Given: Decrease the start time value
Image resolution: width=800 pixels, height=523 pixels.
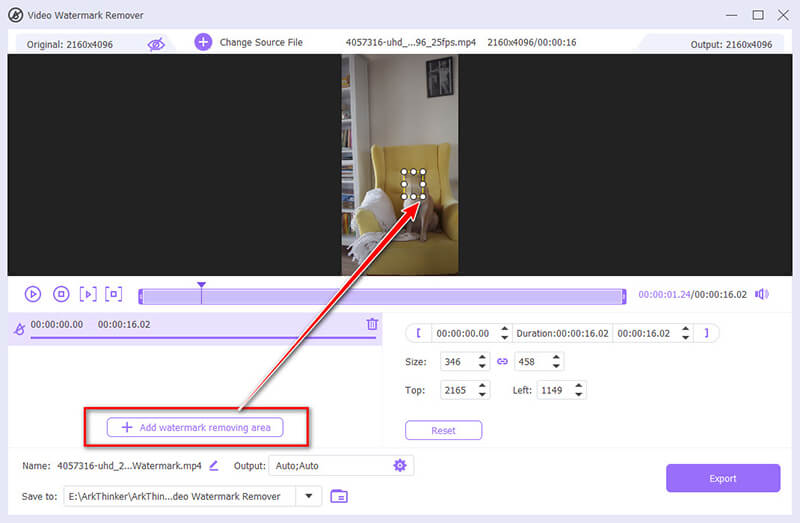Looking at the screenshot, I should pos(505,338).
